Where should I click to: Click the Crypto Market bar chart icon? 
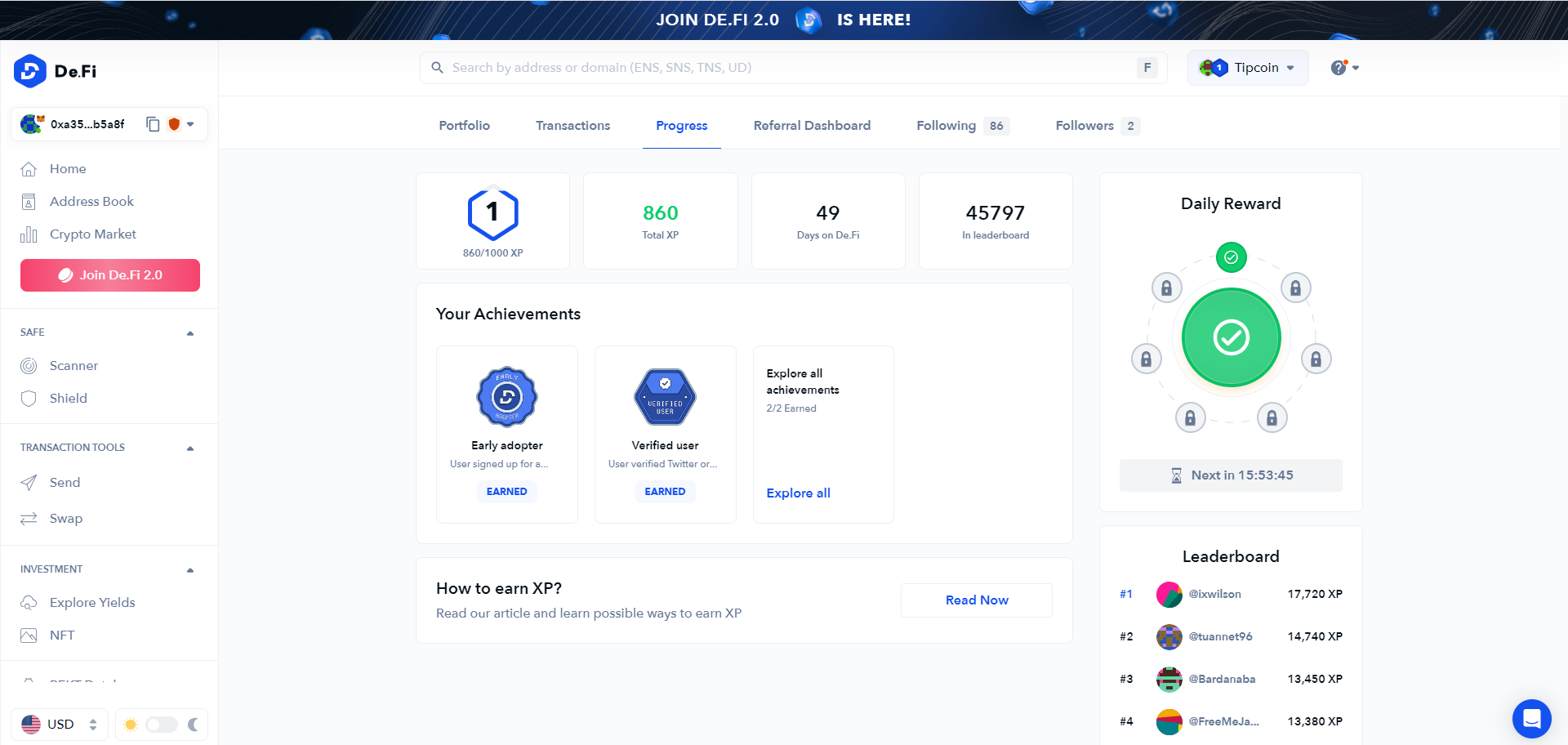[29, 234]
